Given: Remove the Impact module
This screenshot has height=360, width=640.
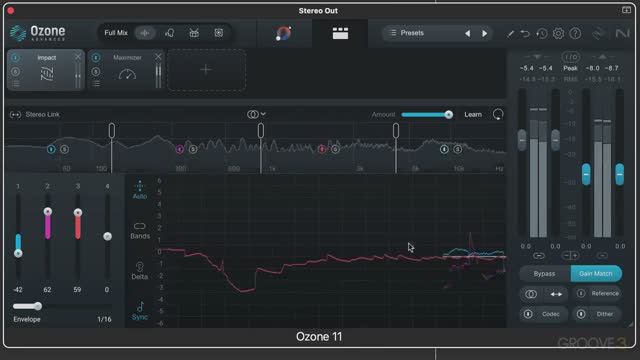Looking at the screenshot, I should (x=78, y=57).
